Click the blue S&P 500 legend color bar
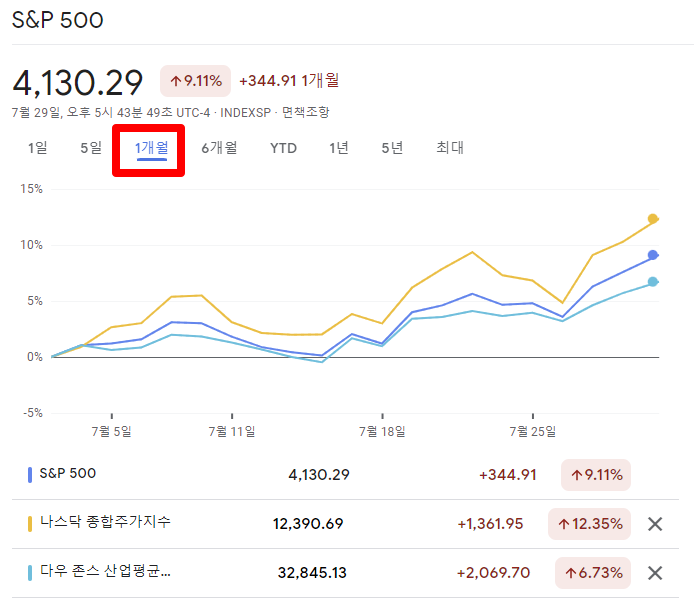The height and width of the screenshot is (605, 694). pyautogui.click(x=30, y=475)
